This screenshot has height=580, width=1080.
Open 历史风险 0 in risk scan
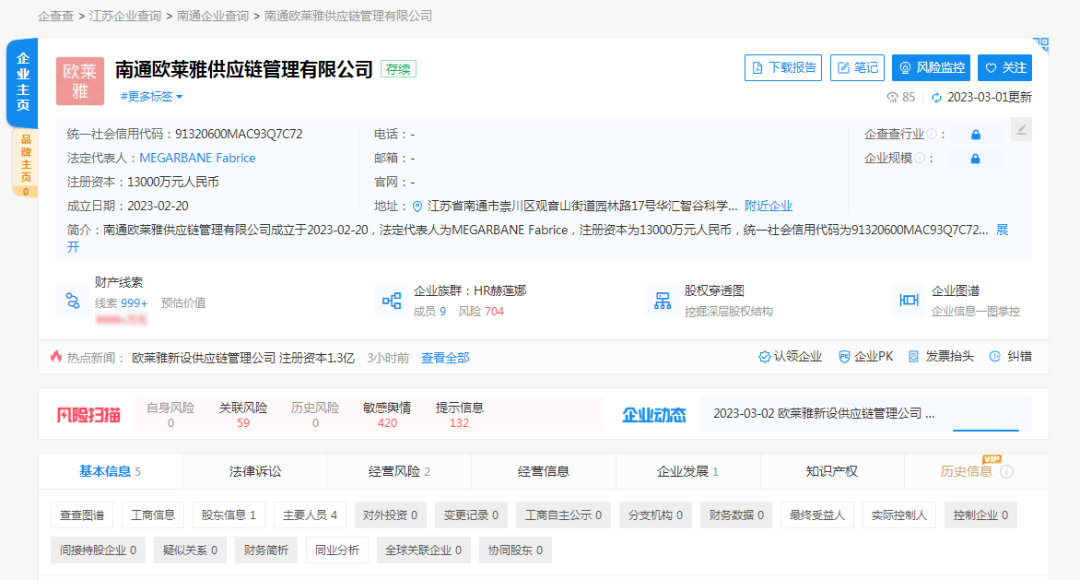315,415
